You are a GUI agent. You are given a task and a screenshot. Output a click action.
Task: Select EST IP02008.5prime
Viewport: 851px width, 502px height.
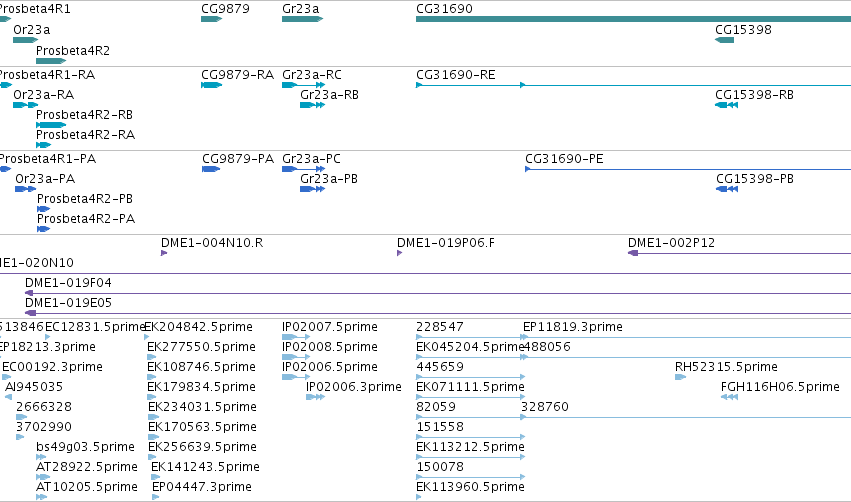[x=329, y=347]
